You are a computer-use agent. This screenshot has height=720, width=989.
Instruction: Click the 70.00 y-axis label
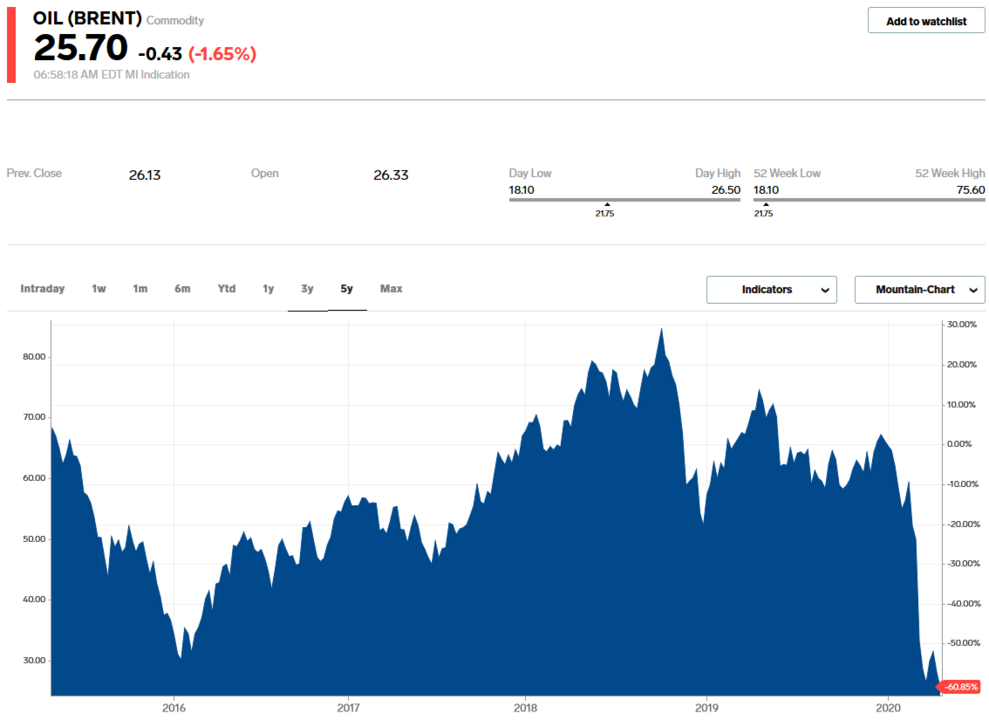pyautogui.click(x=34, y=417)
